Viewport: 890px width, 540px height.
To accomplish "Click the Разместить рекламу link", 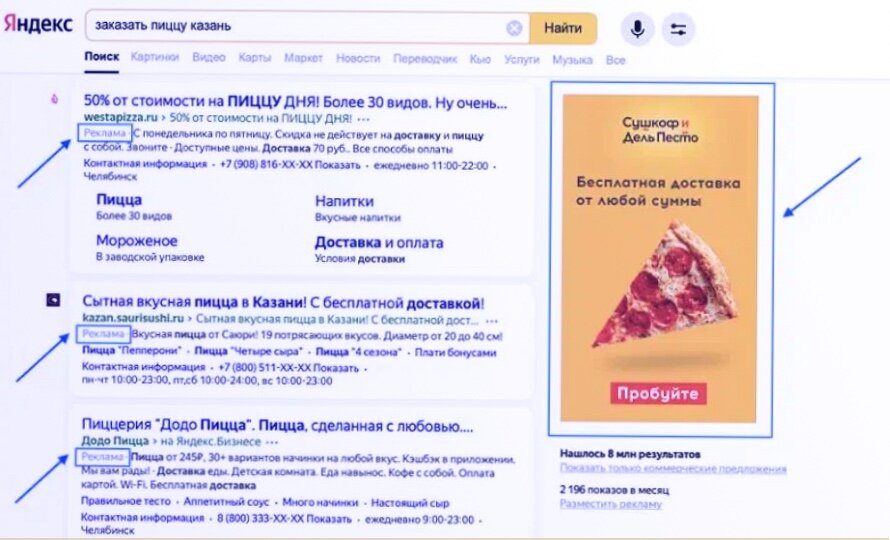I will click(611, 504).
